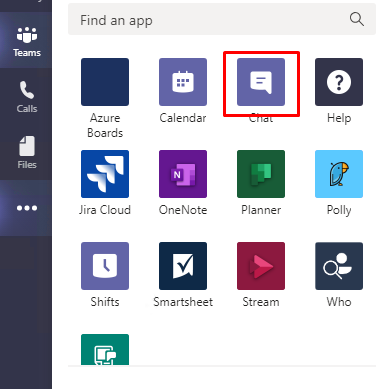Viewport: 387px width, 389px height.
Task: Open the Calendar app
Action: [x=183, y=82]
